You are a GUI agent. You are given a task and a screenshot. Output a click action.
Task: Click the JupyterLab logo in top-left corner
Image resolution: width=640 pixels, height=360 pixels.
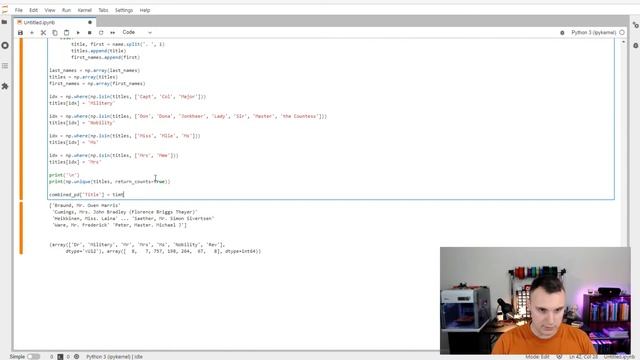(4, 9)
